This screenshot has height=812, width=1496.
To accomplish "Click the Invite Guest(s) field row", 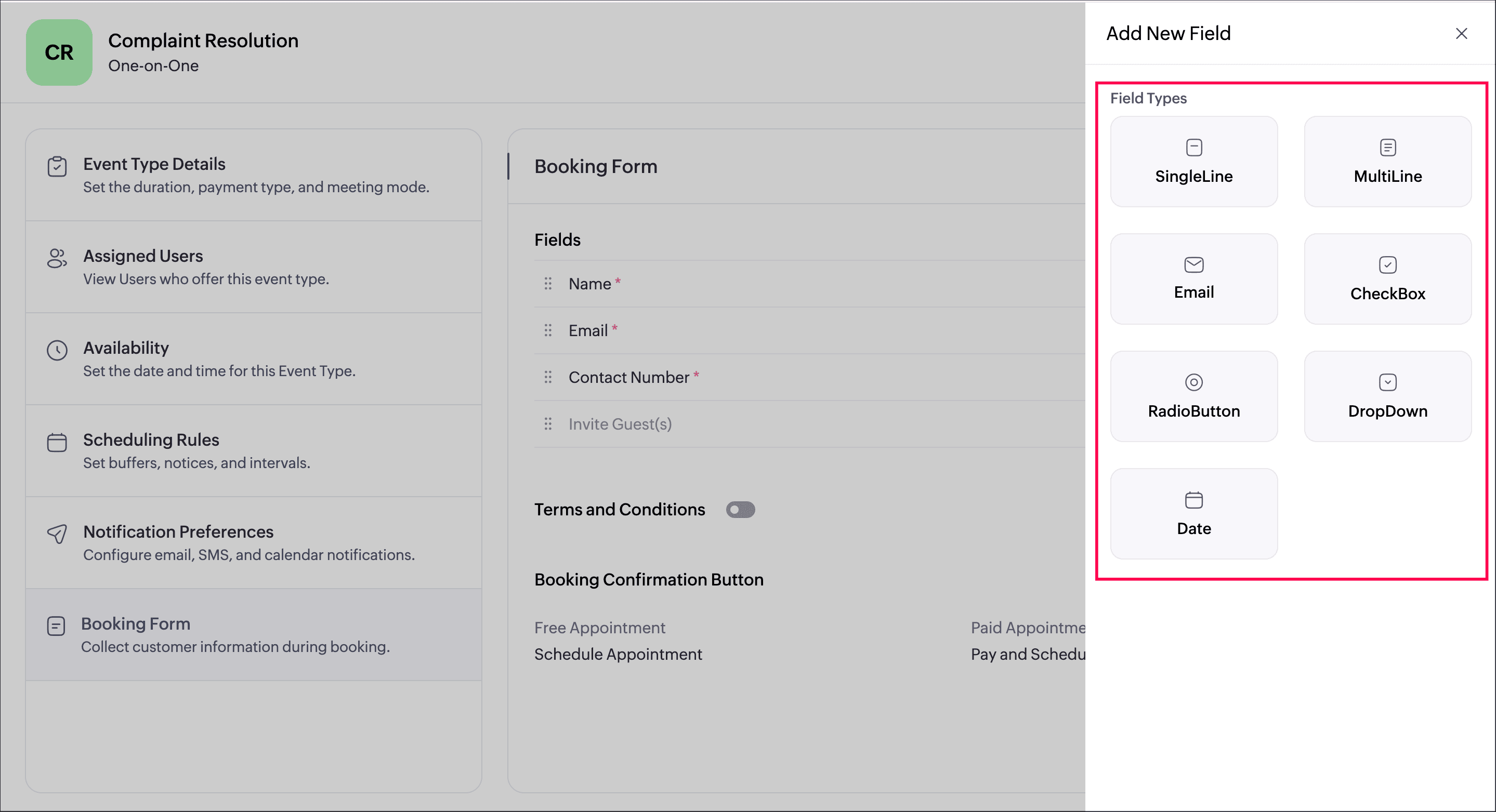I will [x=809, y=424].
